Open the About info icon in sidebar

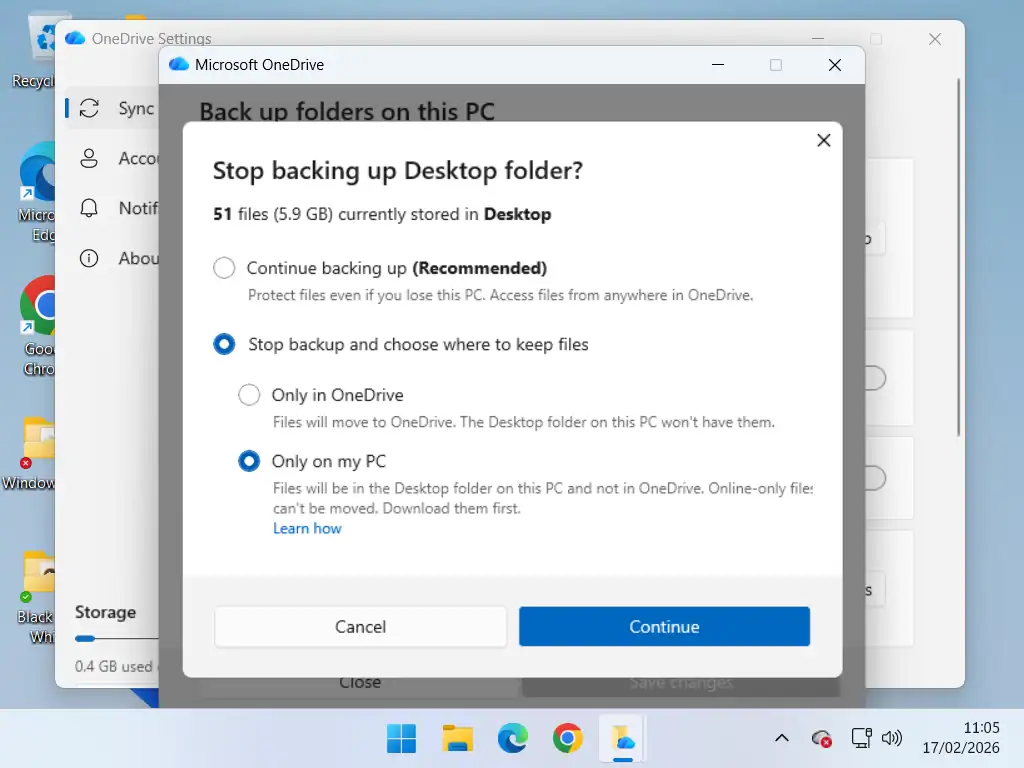[x=89, y=258]
